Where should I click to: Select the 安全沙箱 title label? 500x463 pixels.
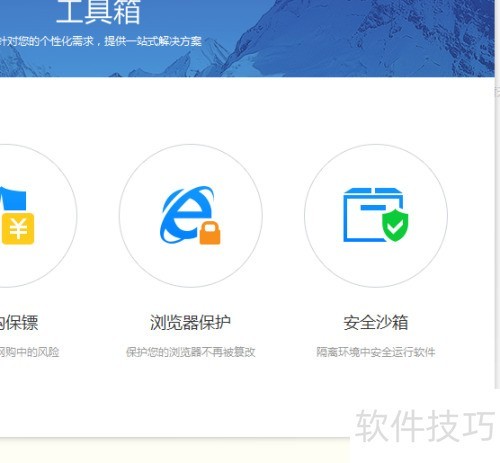[376, 322]
